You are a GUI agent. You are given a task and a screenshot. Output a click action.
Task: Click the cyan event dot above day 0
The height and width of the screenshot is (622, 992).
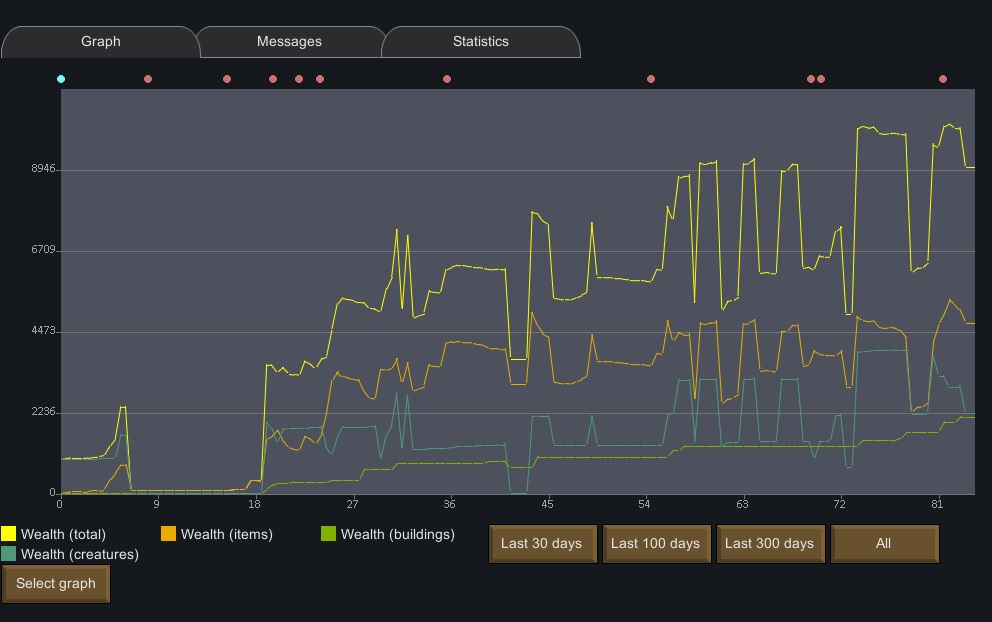coord(61,79)
